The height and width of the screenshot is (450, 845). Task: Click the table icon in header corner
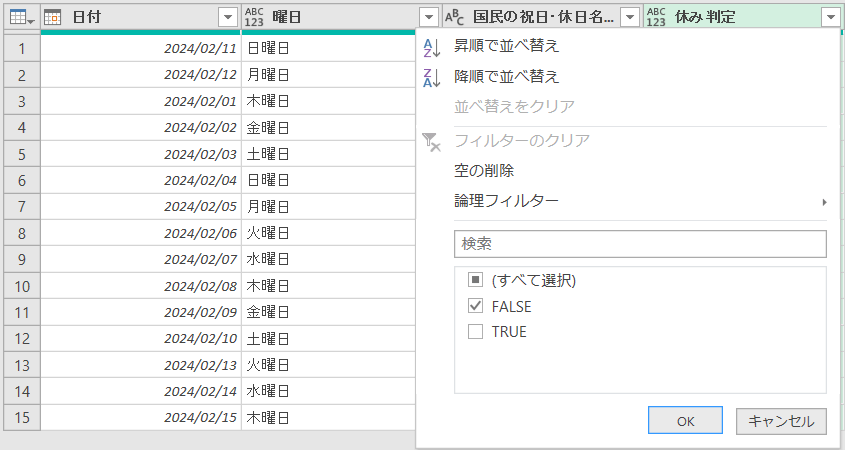point(16,17)
